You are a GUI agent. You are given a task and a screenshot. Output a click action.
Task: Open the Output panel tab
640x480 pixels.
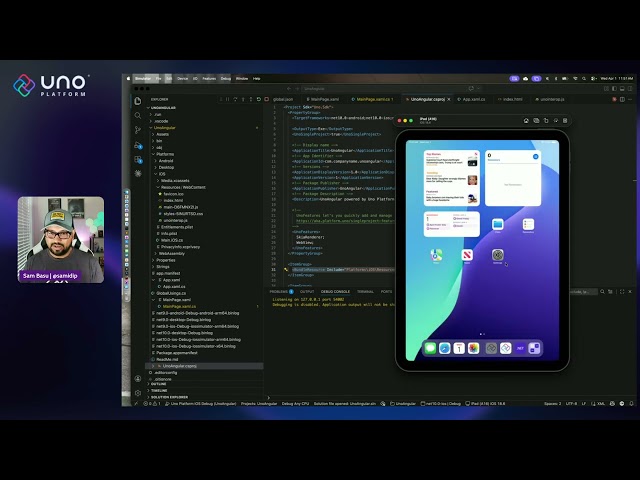307,291
